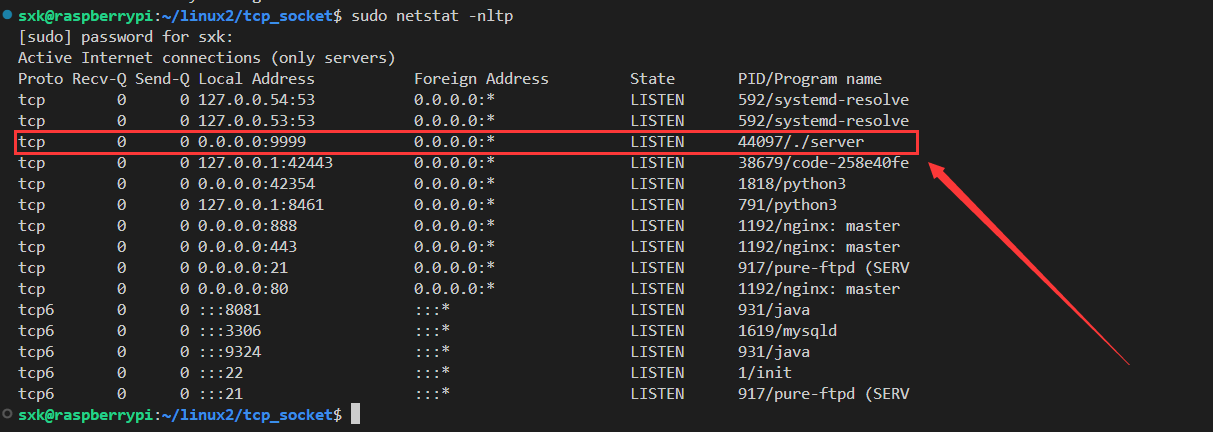Click the Local Address column header
The height and width of the screenshot is (432, 1213).
point(256,79)
